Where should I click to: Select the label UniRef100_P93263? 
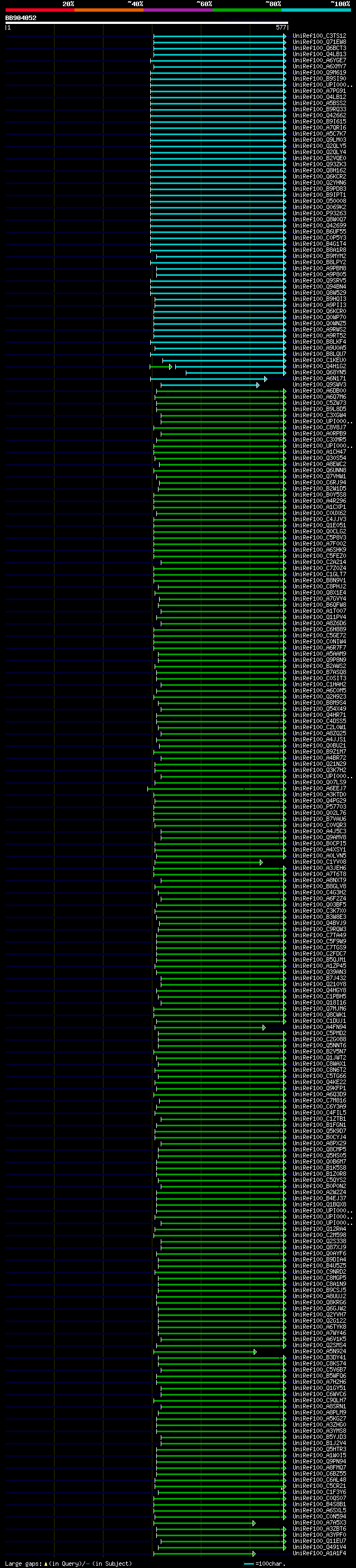pyautogui.click(x=319, y=213)
